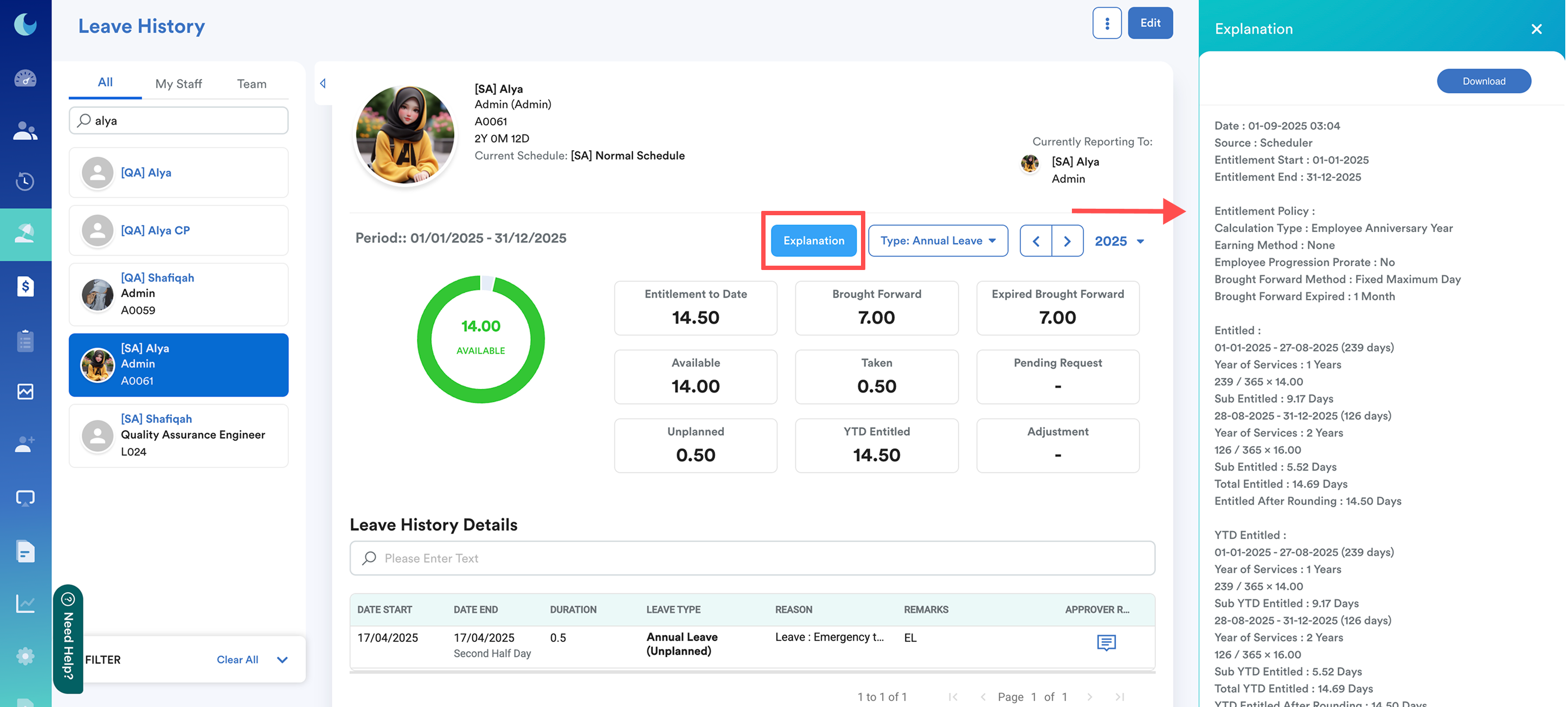Expand the FILTER section chevron
The width and height of the screenshot is (1568, 707).
(x=282, y=659)
